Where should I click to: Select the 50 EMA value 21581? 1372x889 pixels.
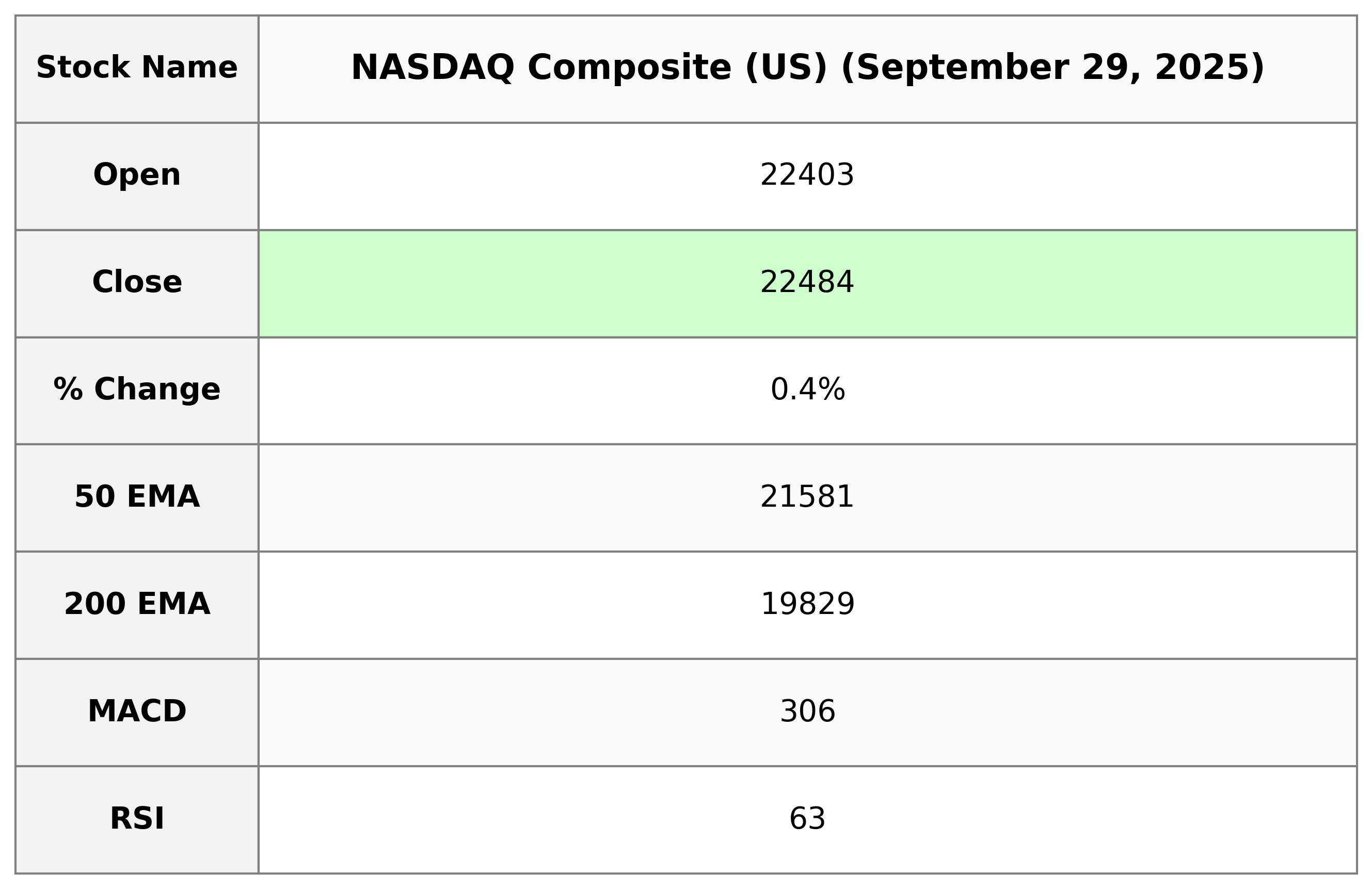(806, 497)
